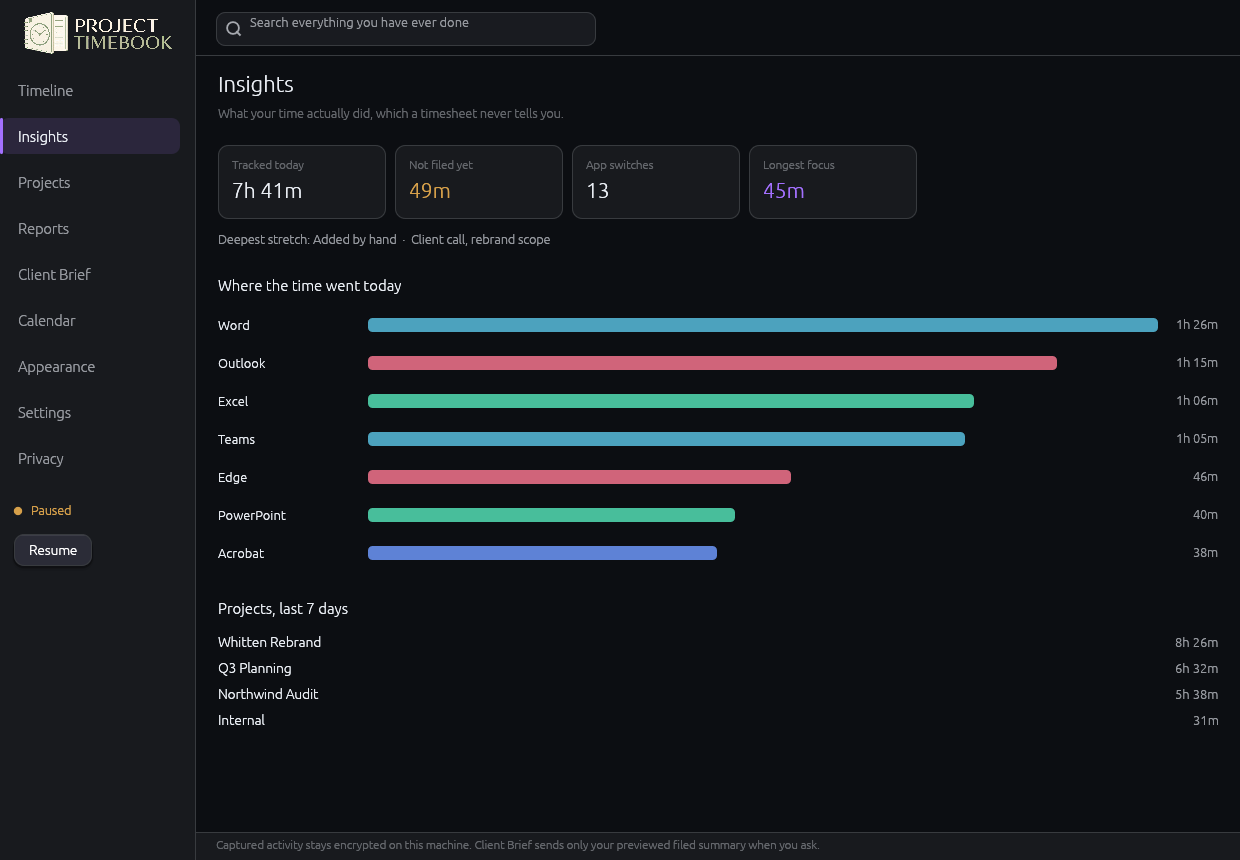Click the encrypted activity footer note
The image size is (1240, 860).
tap(518, 845)
